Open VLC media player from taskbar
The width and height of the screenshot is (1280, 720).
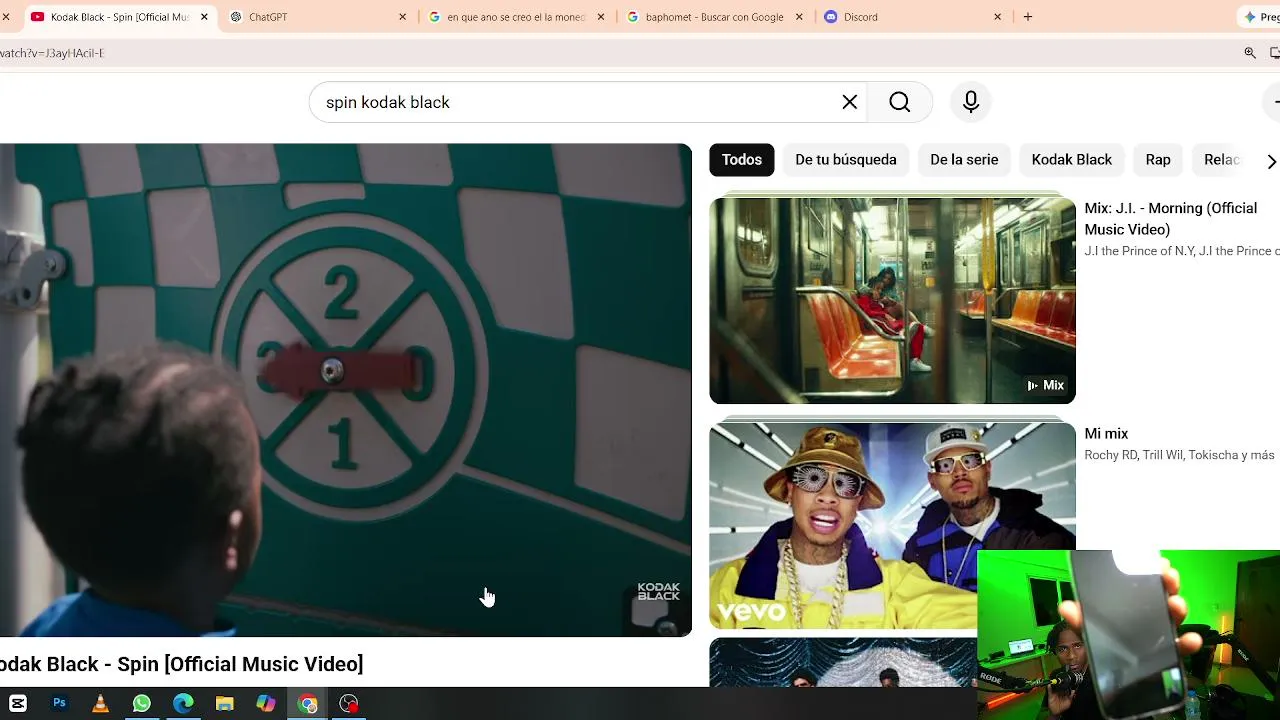(x=100, y=703)
